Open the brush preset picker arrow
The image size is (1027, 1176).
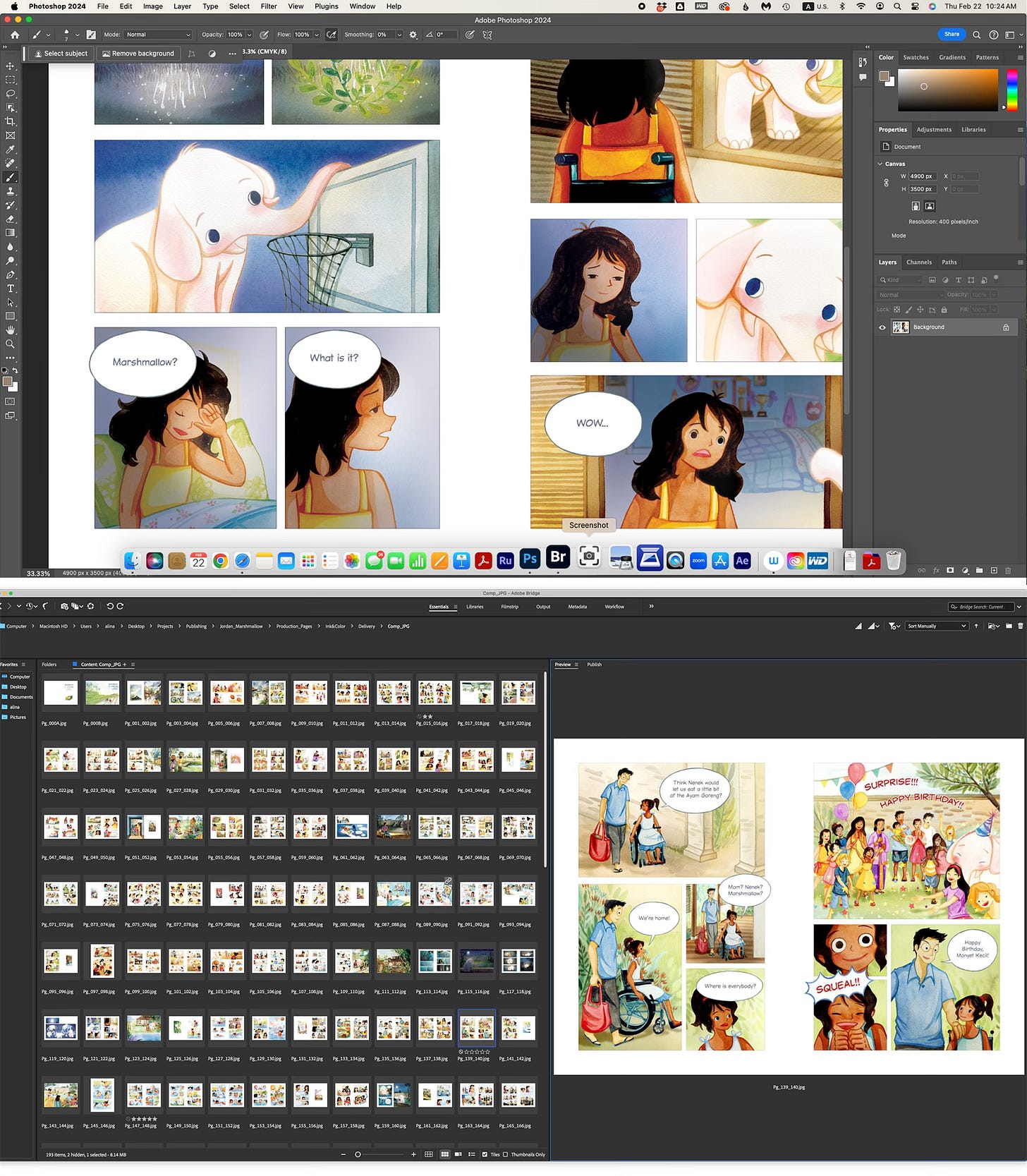click(x=77, y=35)
